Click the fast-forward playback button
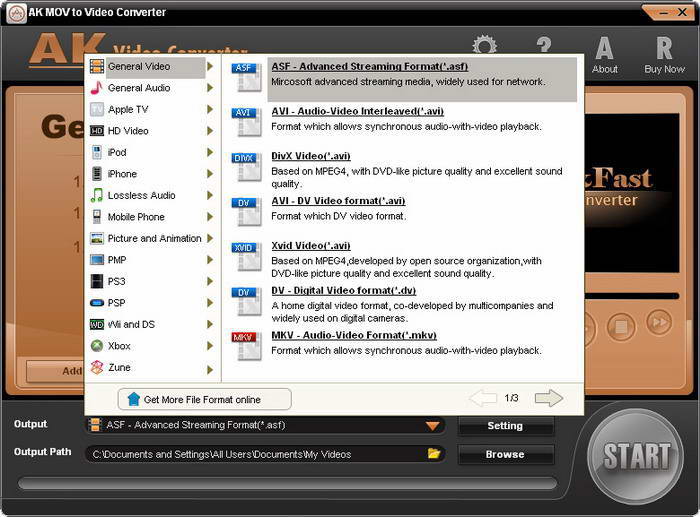 click(659, 322)
